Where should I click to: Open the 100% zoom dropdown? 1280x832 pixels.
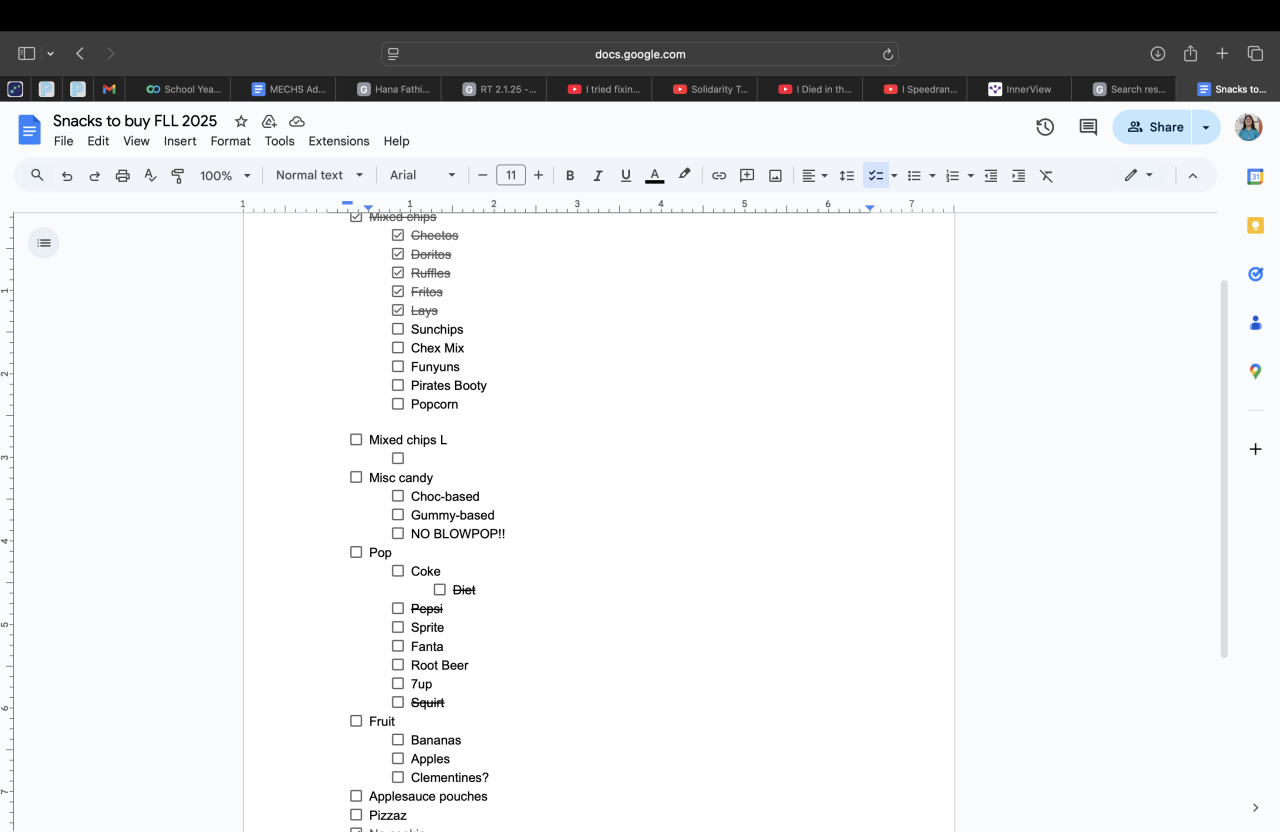pyautogui.click(x=225, y=176)
